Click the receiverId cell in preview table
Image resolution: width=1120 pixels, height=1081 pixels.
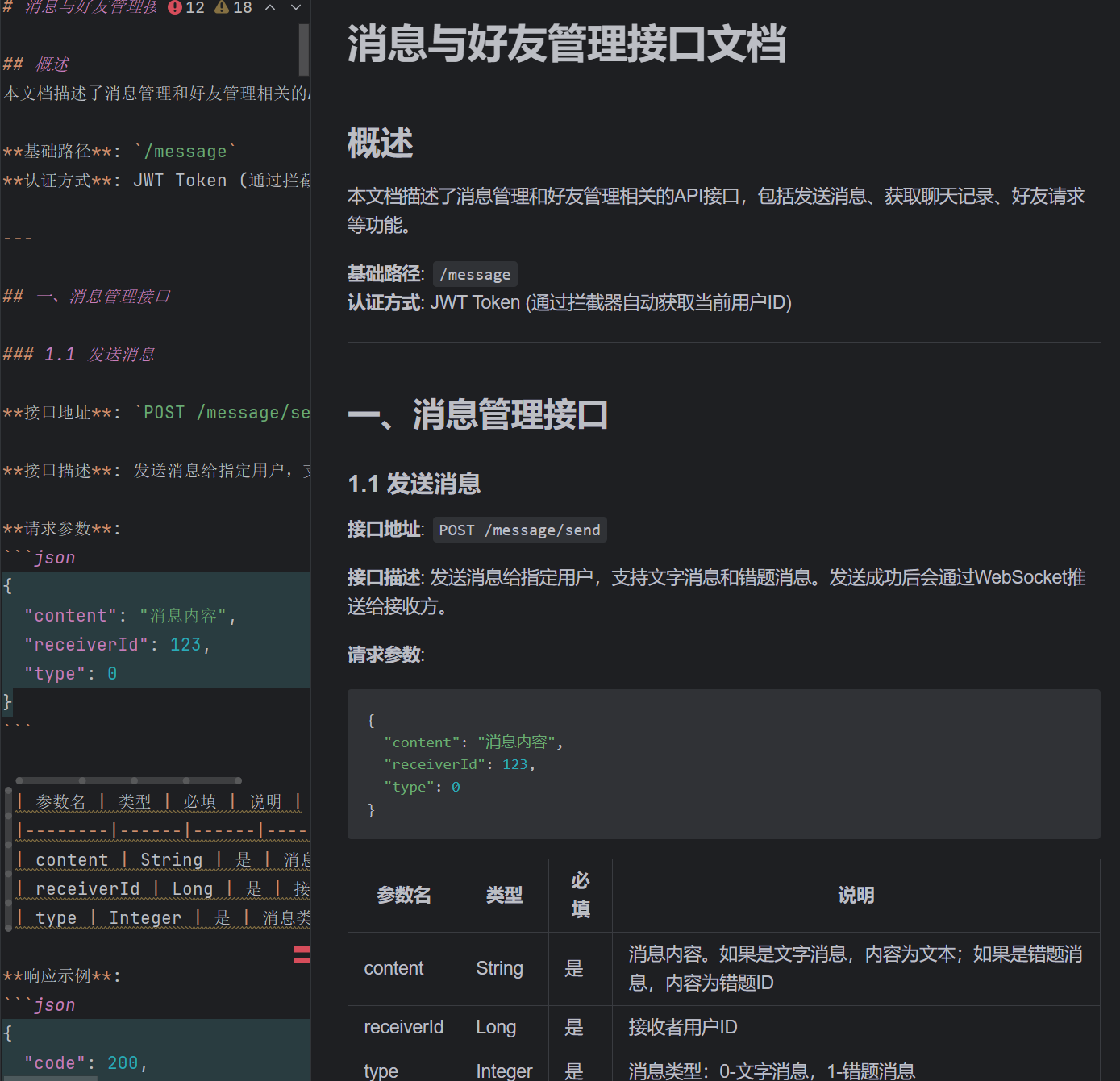[404, 1027]
